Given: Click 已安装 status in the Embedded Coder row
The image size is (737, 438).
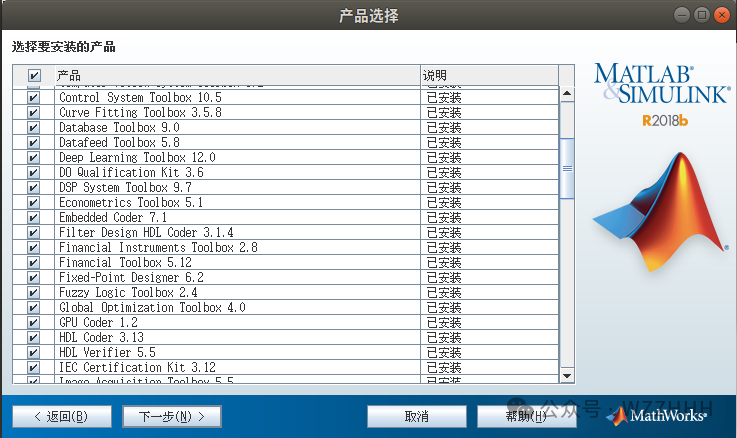Looking at the screenshot, I should pyautogui.click(x=444, y=218).
